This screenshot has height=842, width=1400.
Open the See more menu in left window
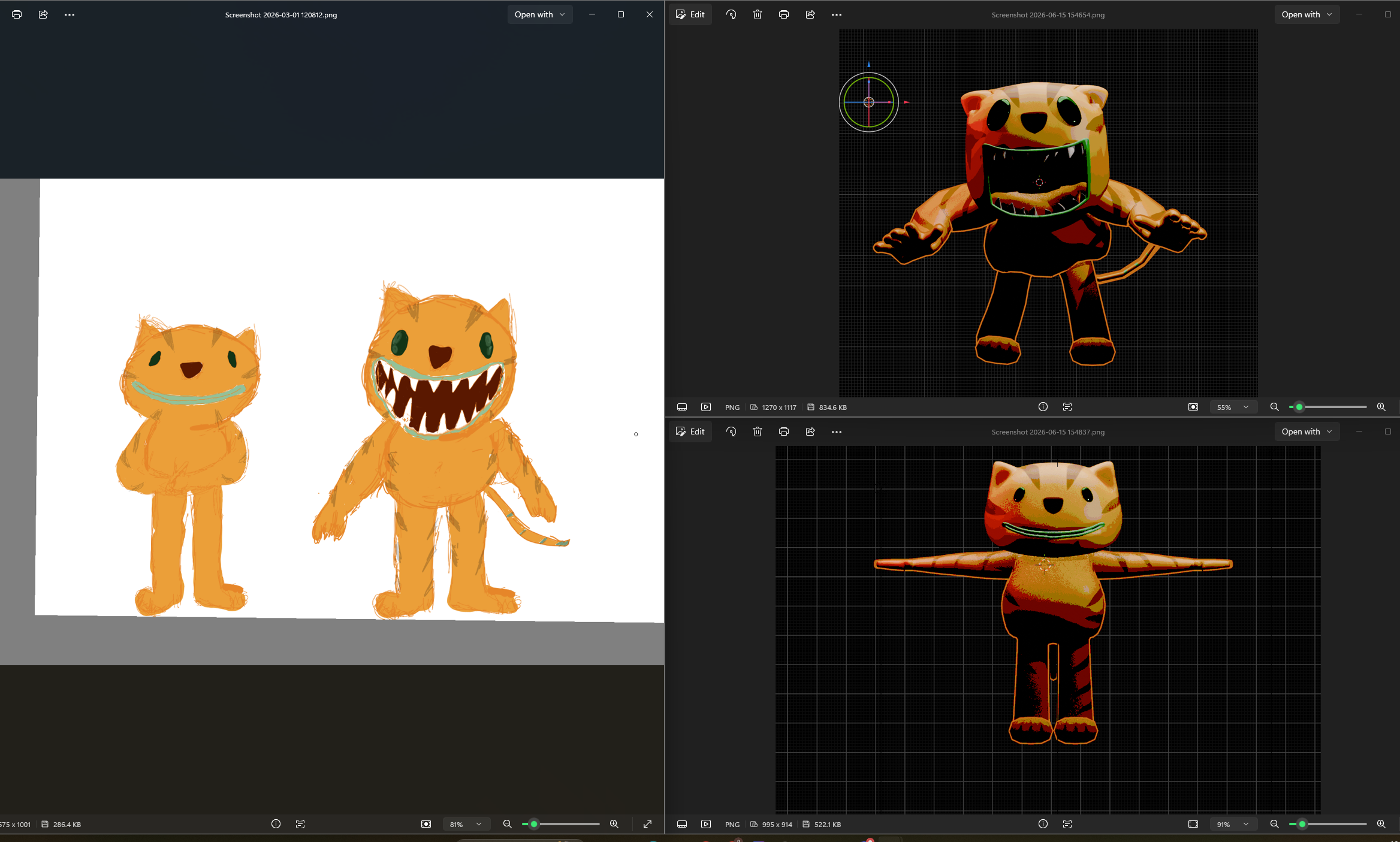tap(70, 14)
